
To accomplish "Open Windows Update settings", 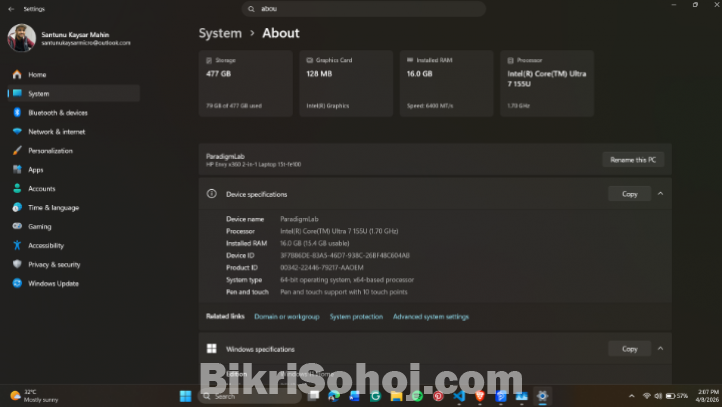I will (53, 283).
